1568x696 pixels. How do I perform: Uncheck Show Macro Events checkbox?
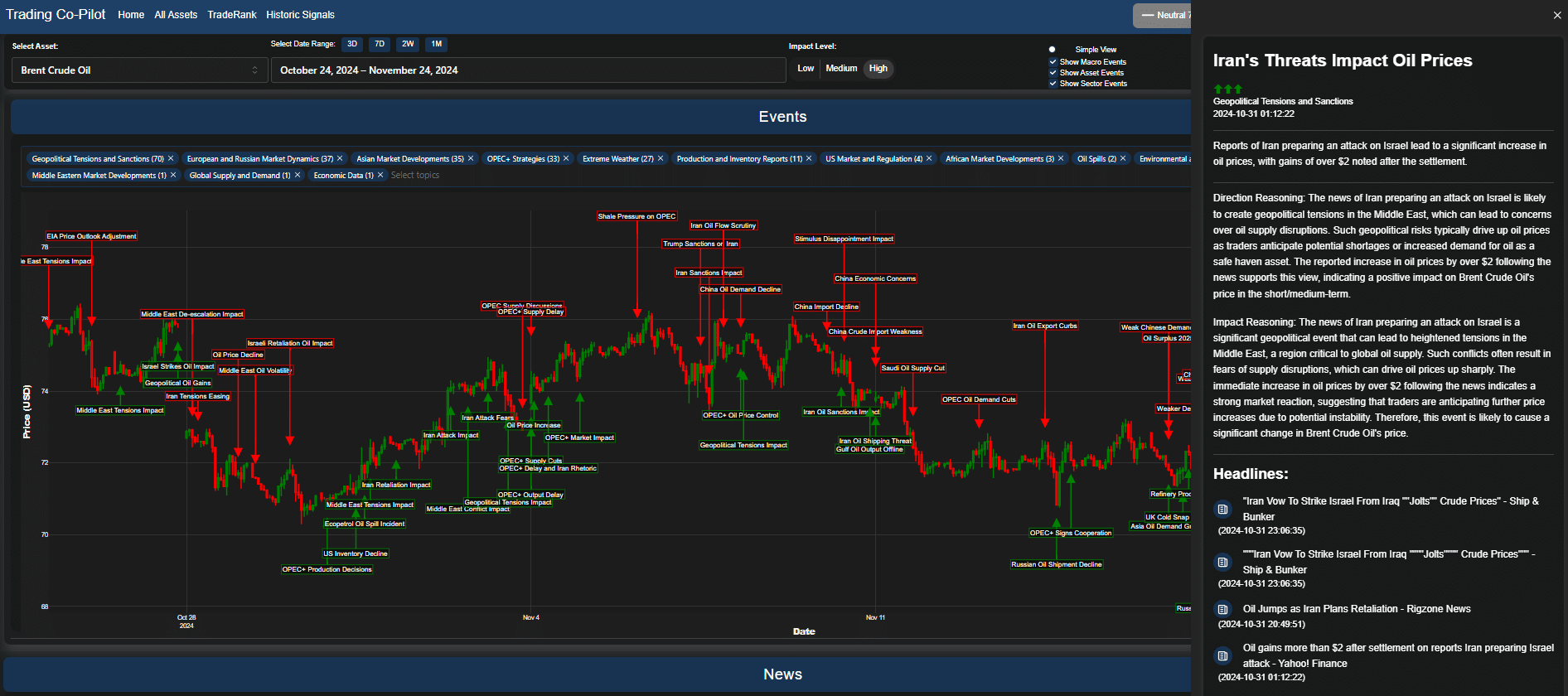tap(1053, 61)
